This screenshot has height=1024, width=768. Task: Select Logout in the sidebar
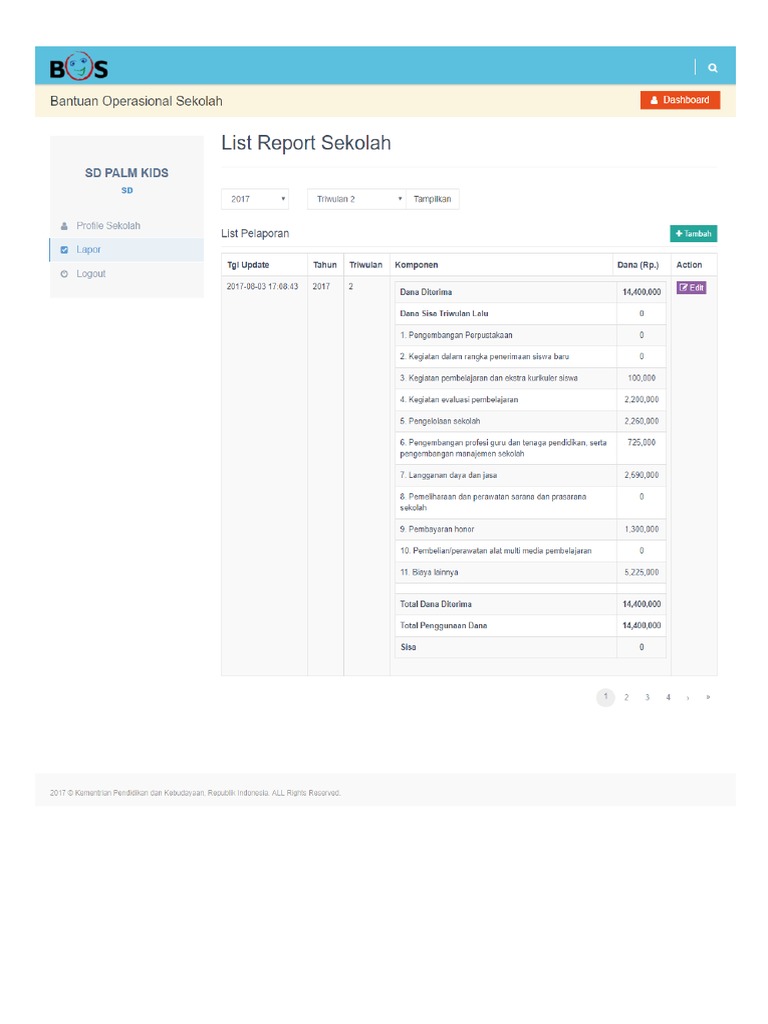(x=91, y=274)
